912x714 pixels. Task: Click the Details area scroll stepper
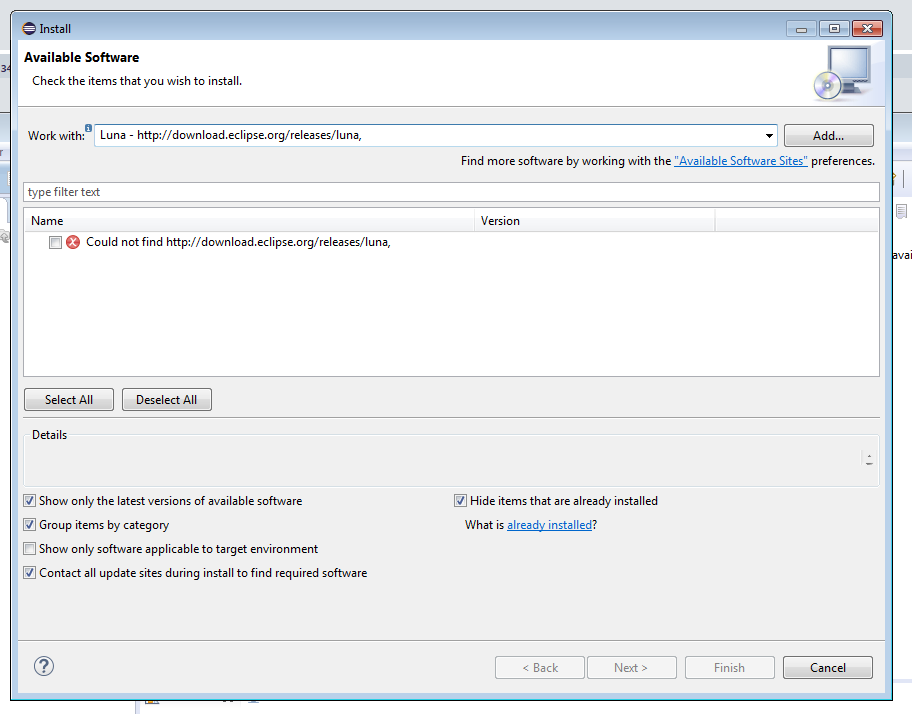869,459
